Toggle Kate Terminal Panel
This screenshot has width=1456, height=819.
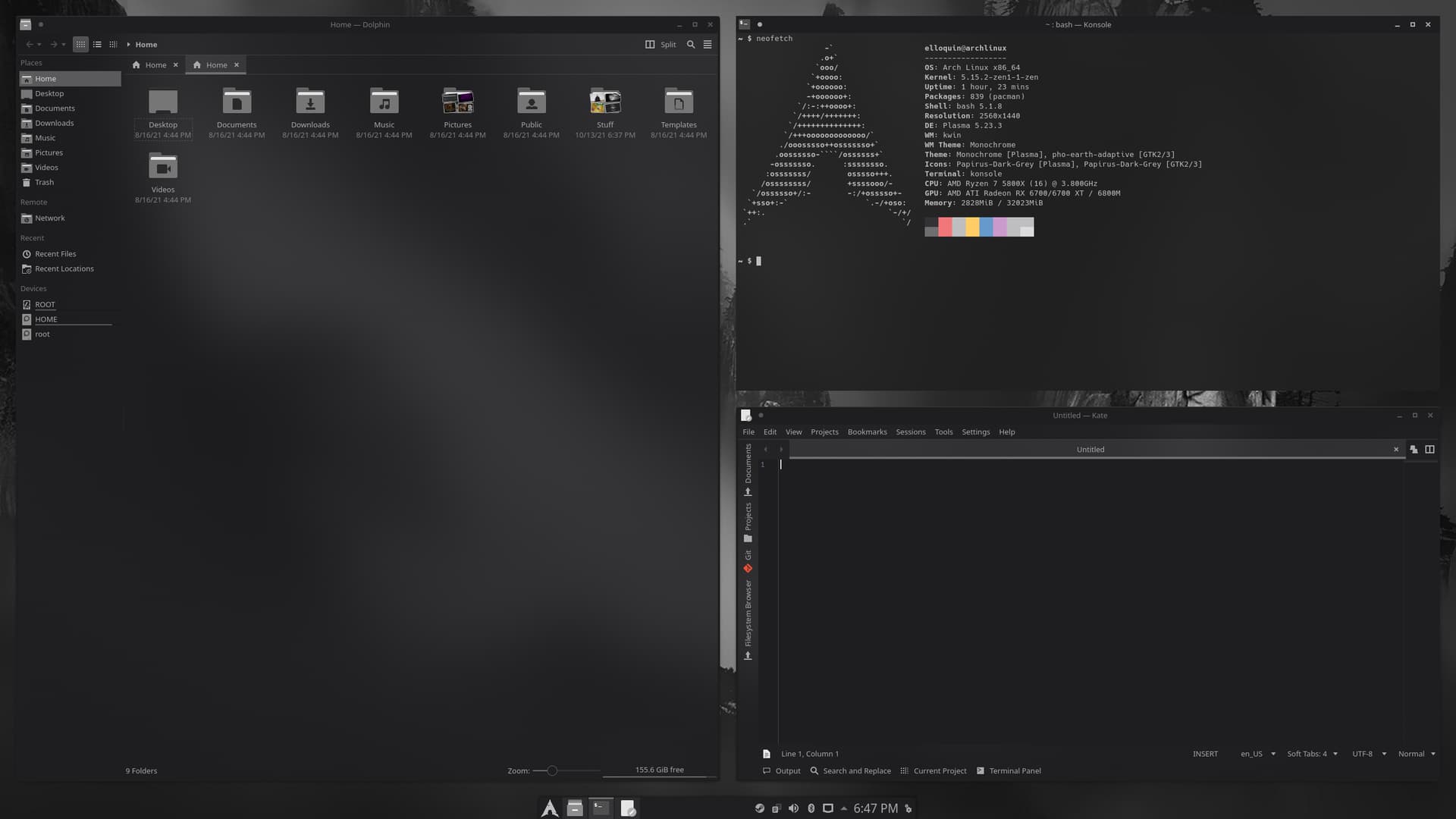point(1009,771)
